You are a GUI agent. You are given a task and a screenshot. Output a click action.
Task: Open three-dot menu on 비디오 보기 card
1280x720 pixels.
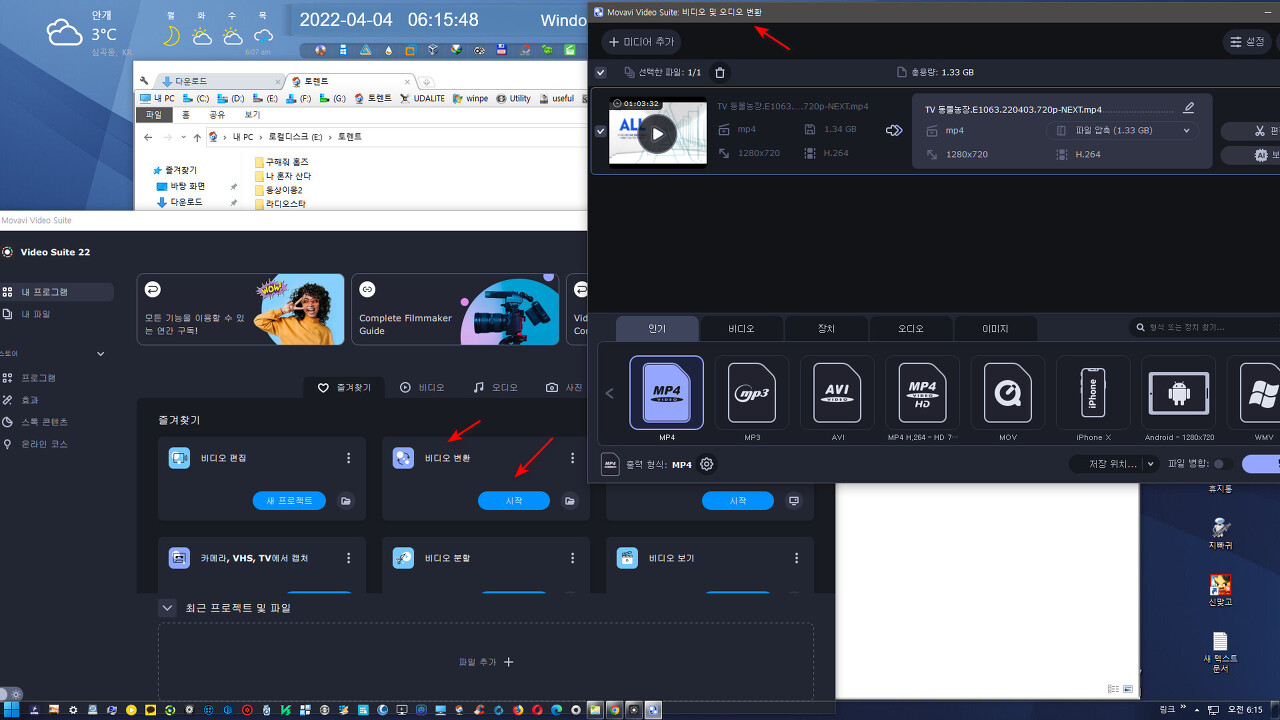click(x=796, y=558)
